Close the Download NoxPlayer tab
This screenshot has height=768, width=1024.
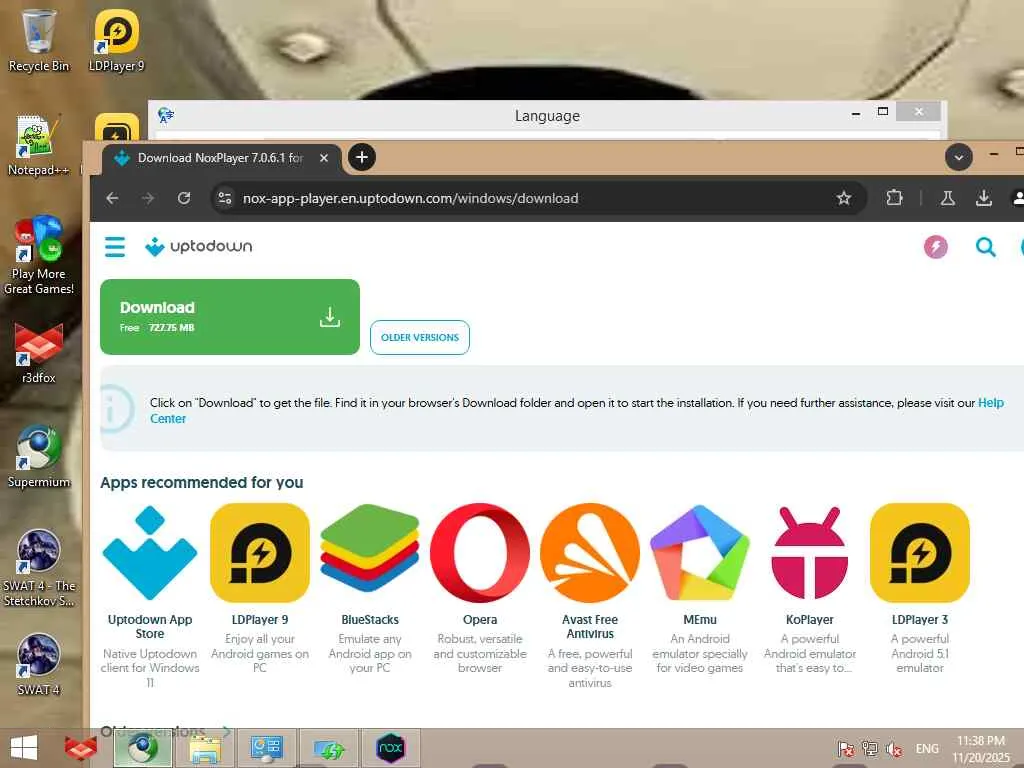323,158
